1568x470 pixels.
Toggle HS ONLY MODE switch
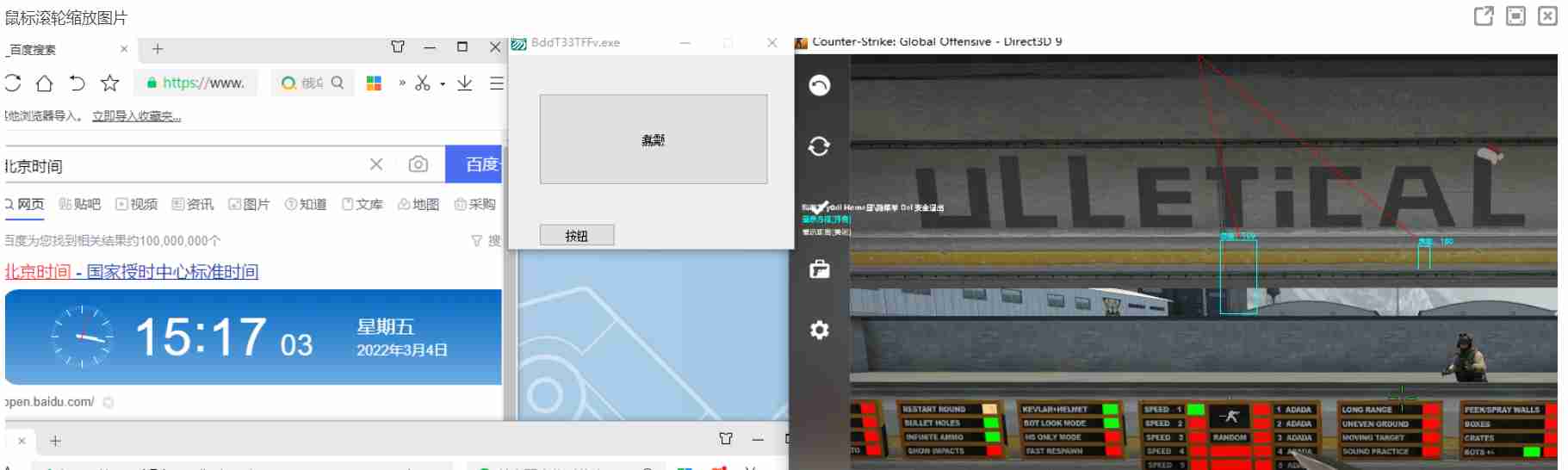coord(1112,436)
